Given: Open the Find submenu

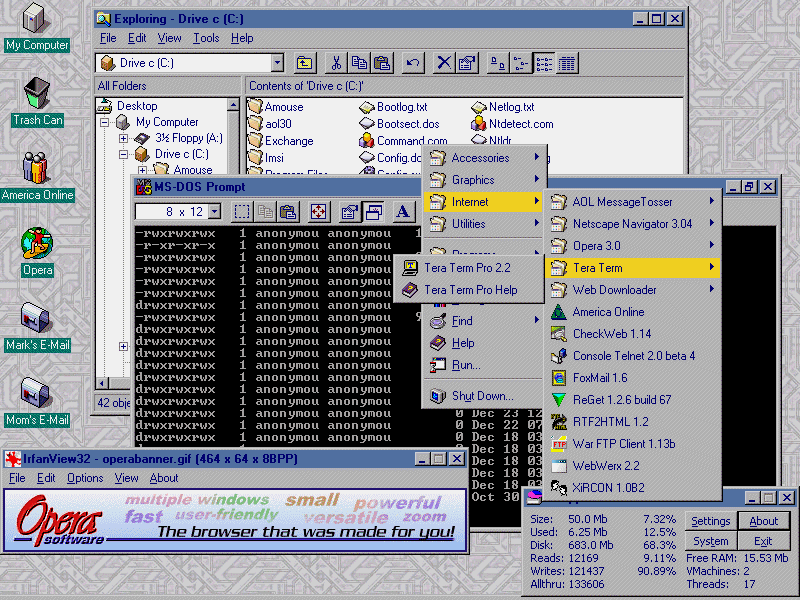Looking at the screenshot, I should [484, 321].
